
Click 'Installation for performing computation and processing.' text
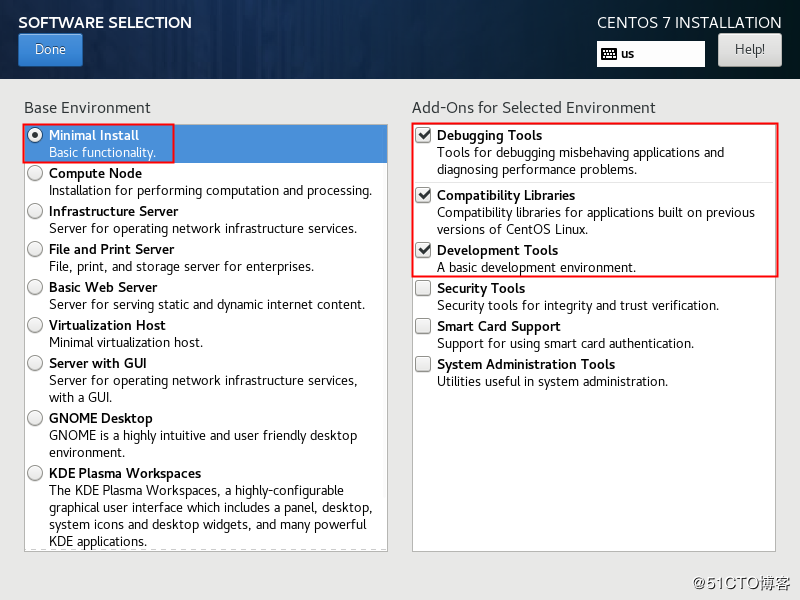point(210,191)
